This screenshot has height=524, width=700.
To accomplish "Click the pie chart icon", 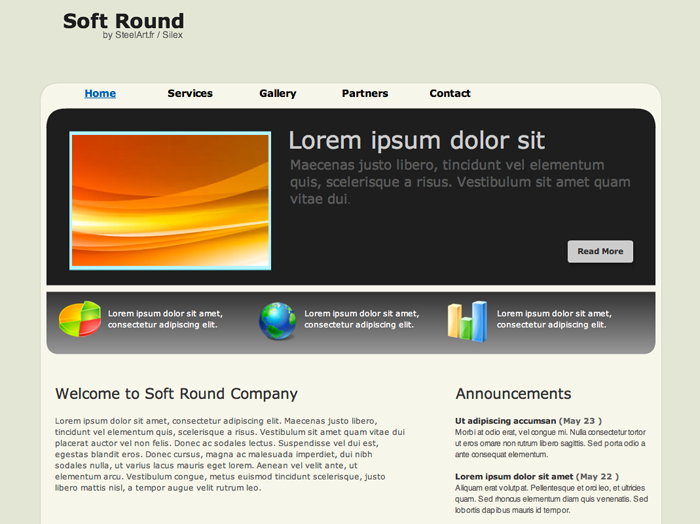I will tap(80, 319).
